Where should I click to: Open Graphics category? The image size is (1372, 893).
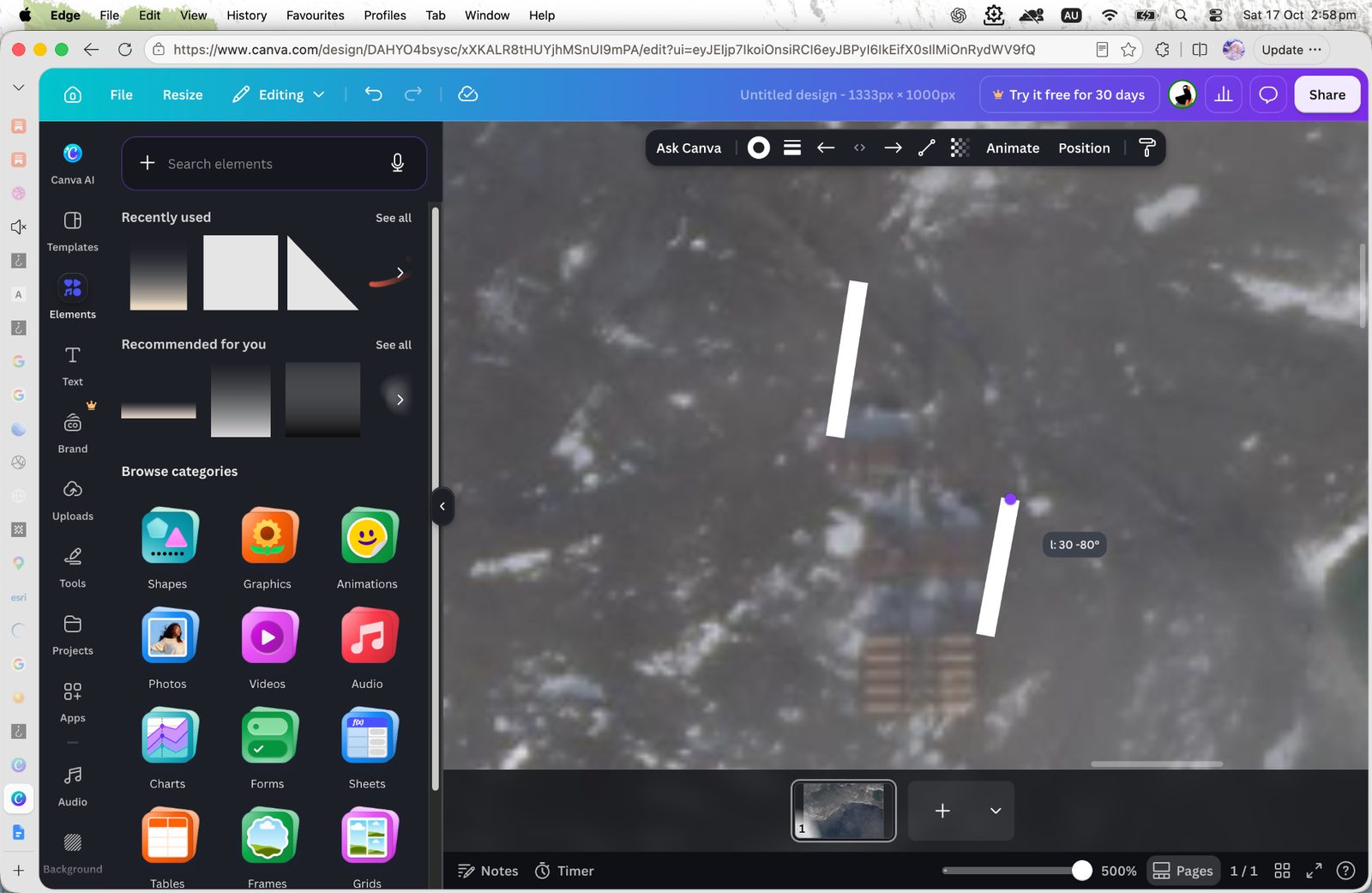point(268,549)
